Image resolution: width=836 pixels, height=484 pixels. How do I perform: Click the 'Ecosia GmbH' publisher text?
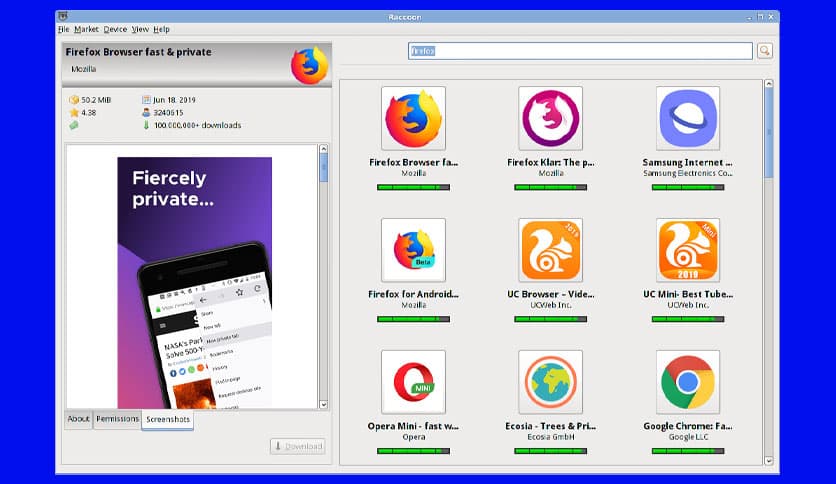[x=551, y=437]
